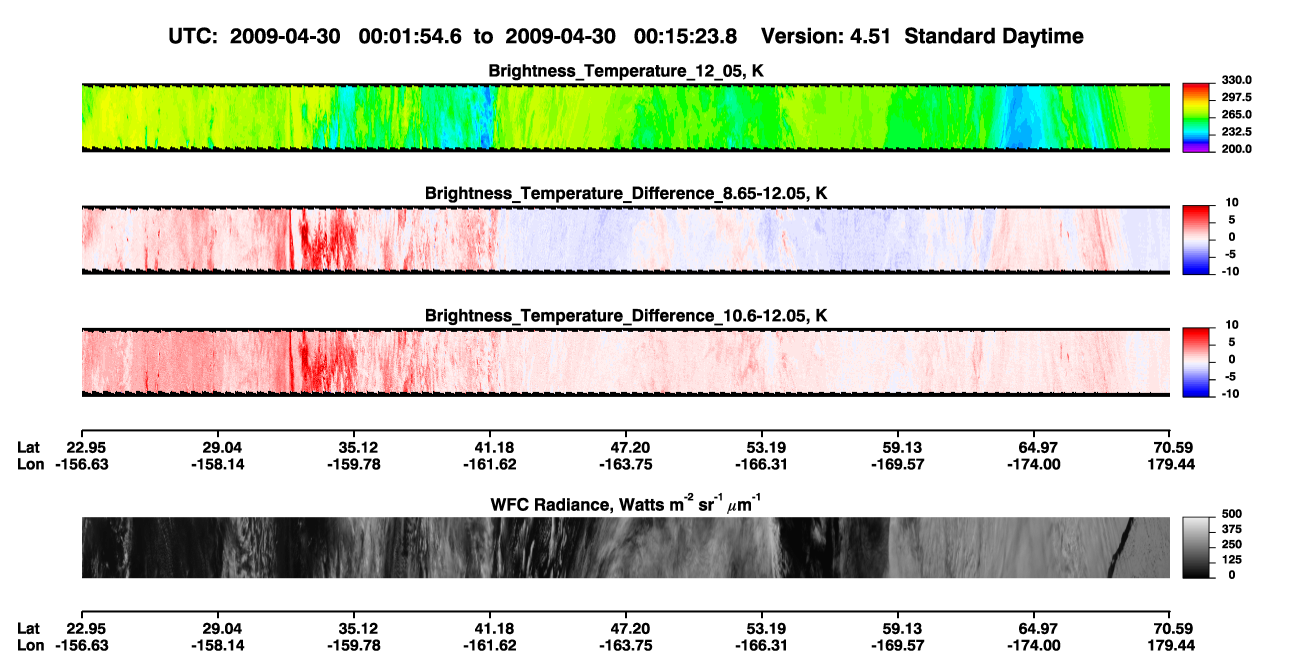Click the UTC time range title text

[626, 36]
